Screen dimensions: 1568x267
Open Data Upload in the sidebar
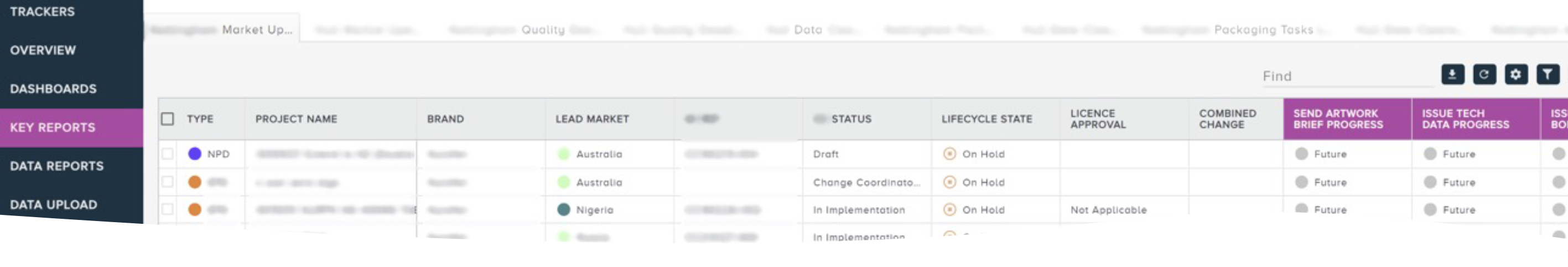tap(71, 205)
